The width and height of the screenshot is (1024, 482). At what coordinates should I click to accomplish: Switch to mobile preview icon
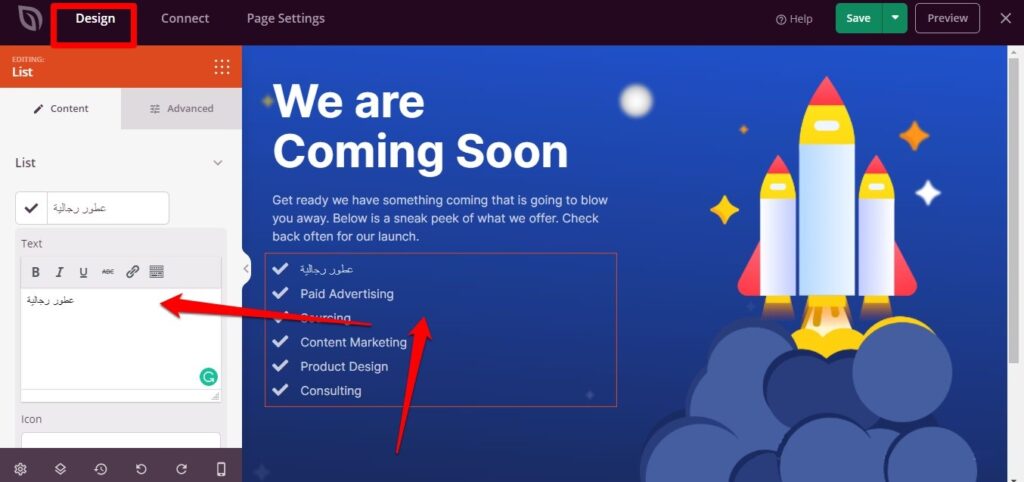click(x=221, y=469)
